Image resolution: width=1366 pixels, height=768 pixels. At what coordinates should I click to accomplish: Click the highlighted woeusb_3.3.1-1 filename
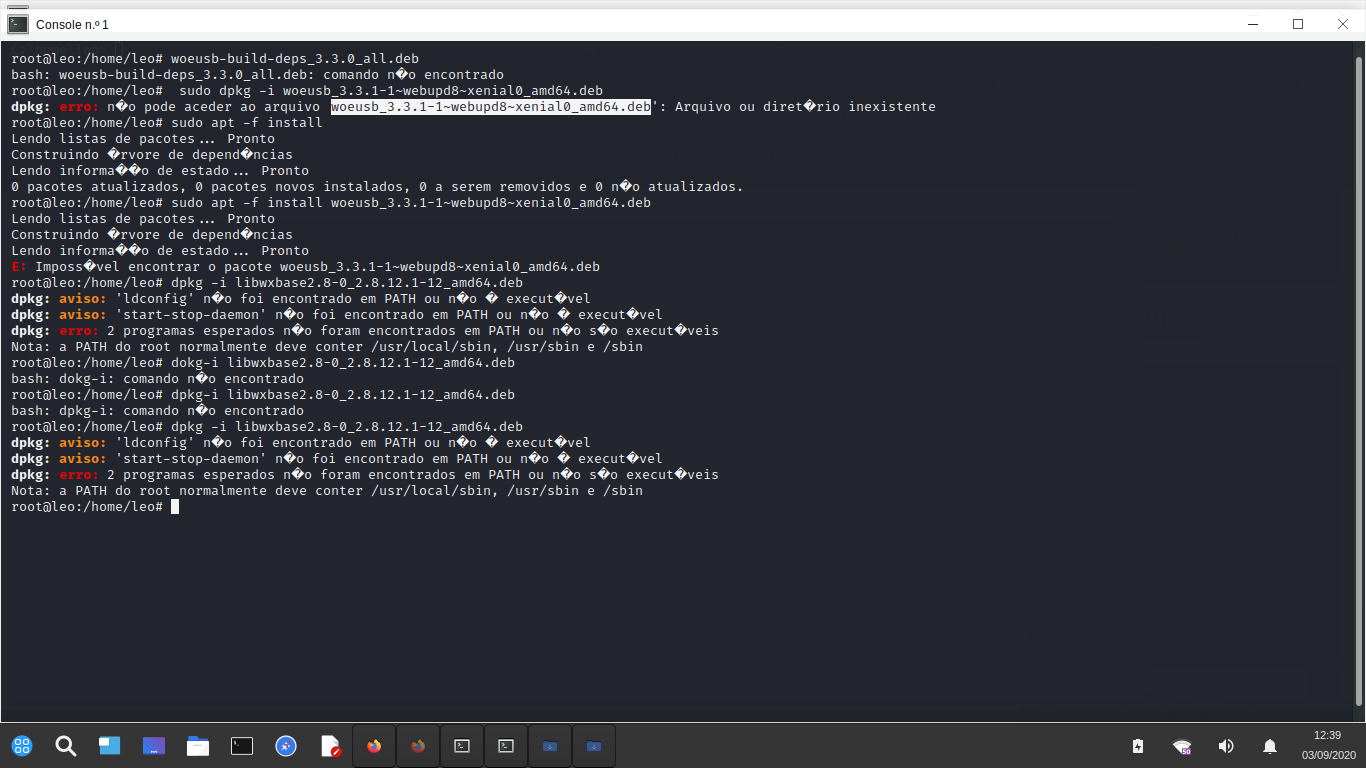pos(491,107)
